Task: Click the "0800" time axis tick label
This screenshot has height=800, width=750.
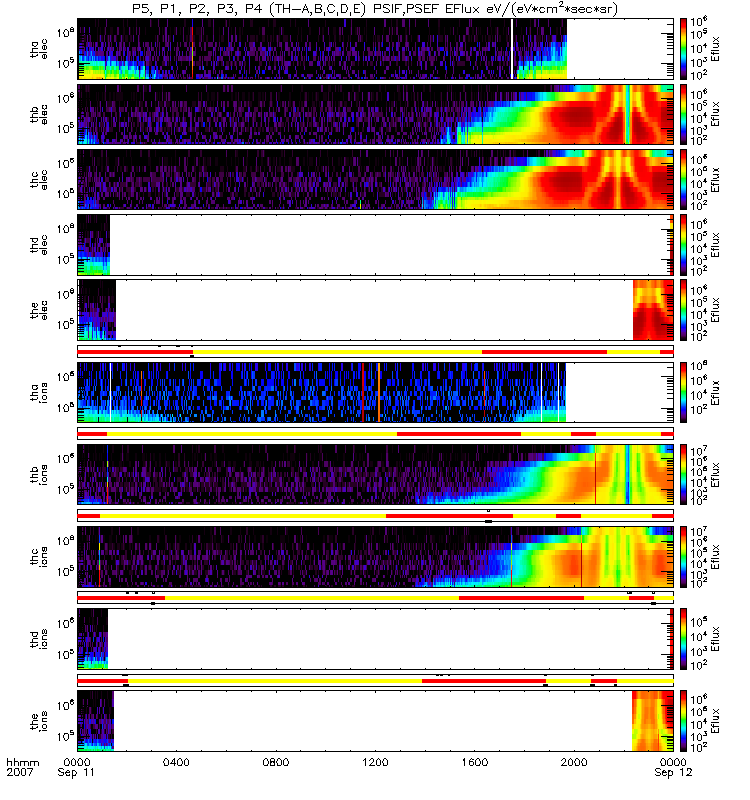Action: point(276,762)
